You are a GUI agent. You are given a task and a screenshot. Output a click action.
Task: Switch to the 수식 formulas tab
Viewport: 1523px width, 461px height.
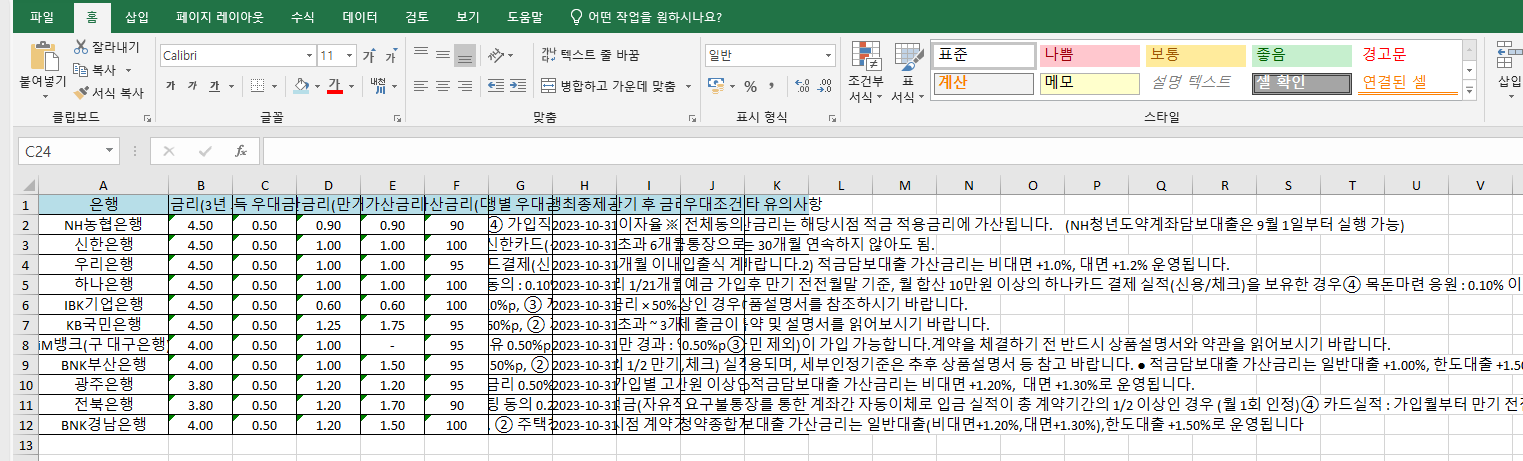pyautogui.click(x=302, y=17)
